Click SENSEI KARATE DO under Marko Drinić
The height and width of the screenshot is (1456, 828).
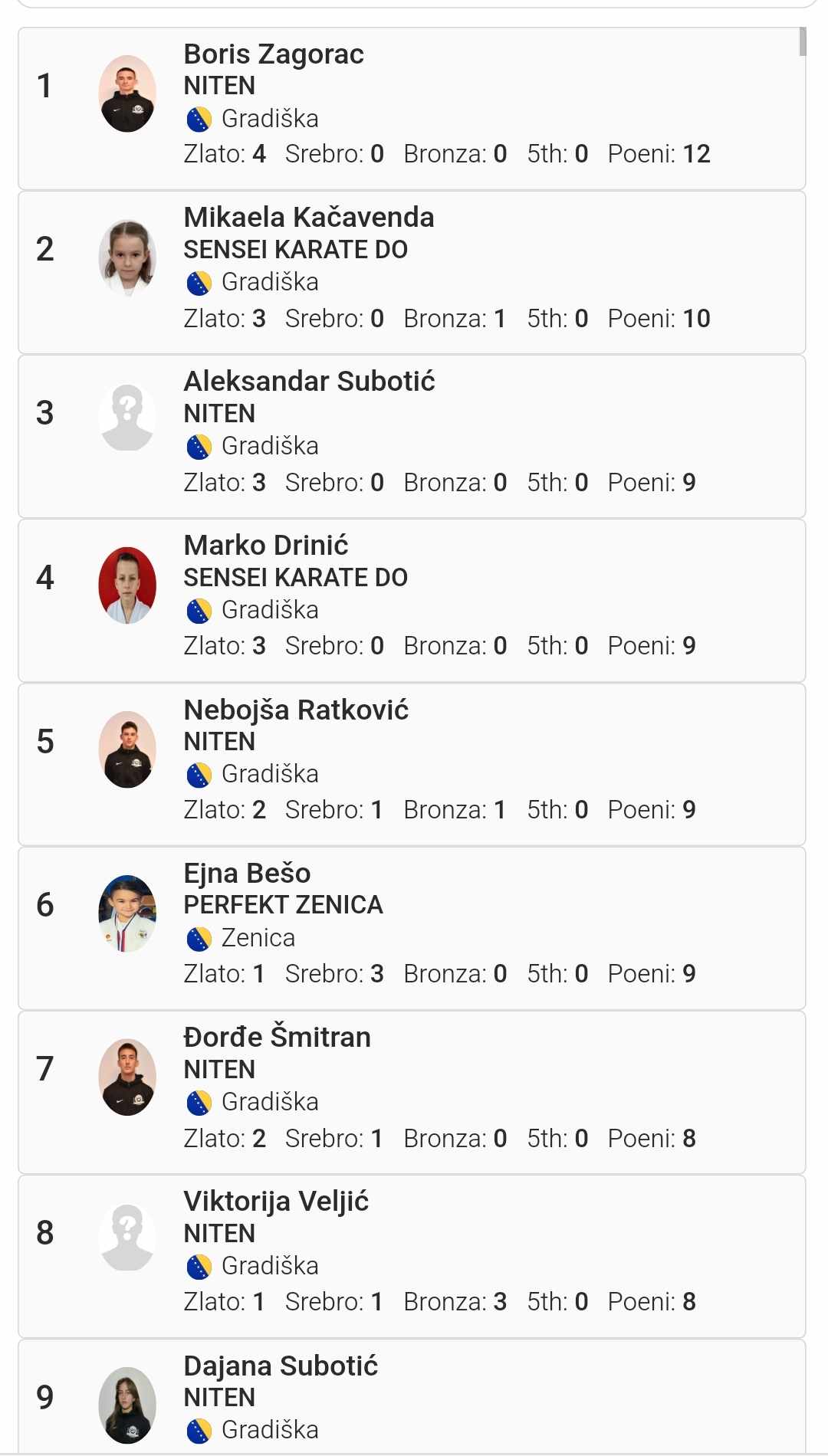(295, 578)
